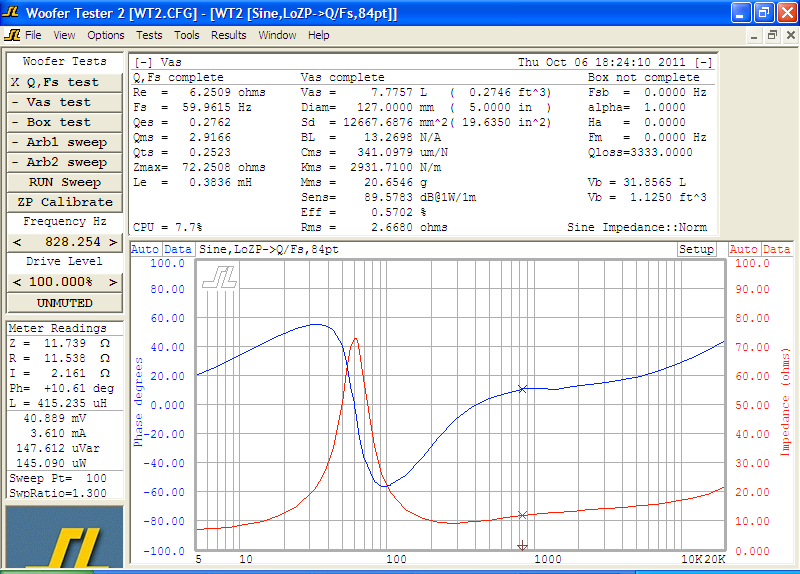Click the Fs = 59.9615 Hz value
This screenshot has width=800, height=574.
coord(192,107)
